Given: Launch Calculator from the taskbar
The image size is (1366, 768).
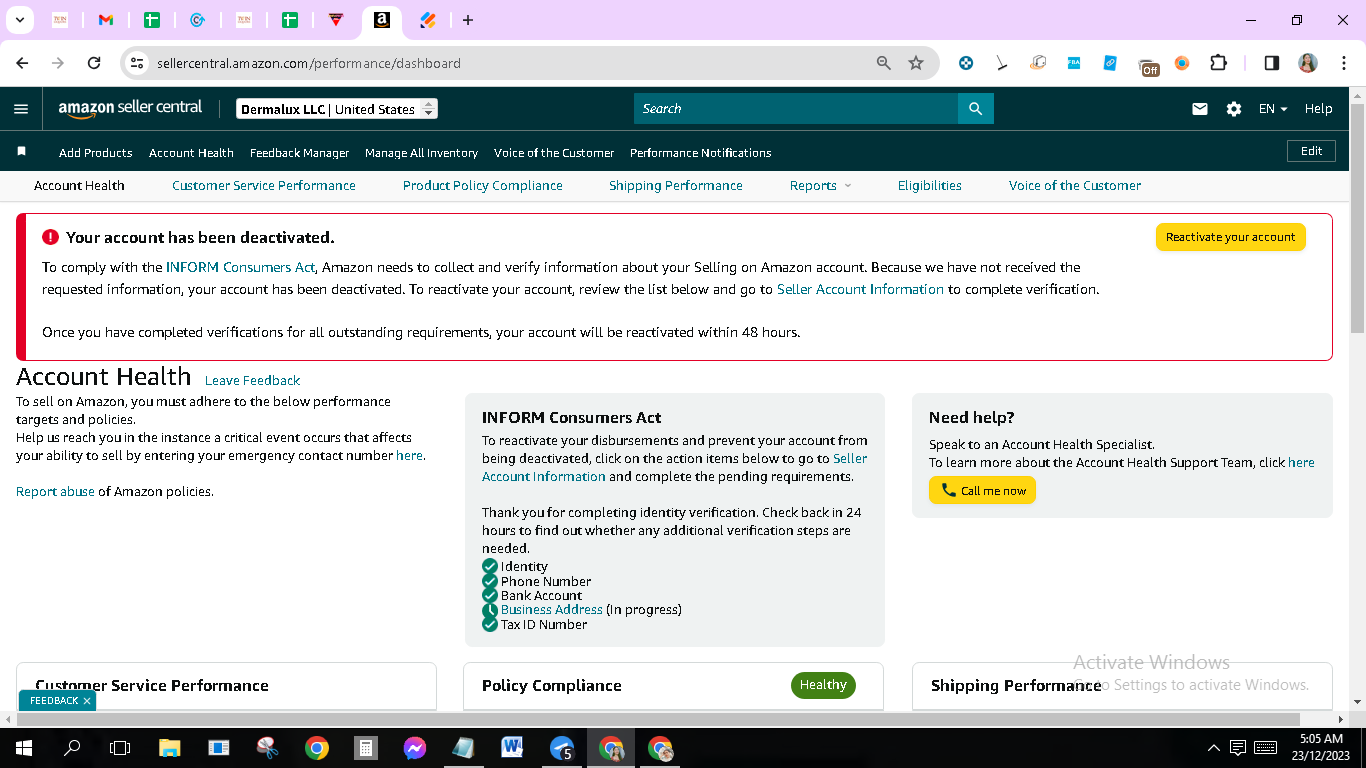Looking at the screenshot, I should 366,748.
